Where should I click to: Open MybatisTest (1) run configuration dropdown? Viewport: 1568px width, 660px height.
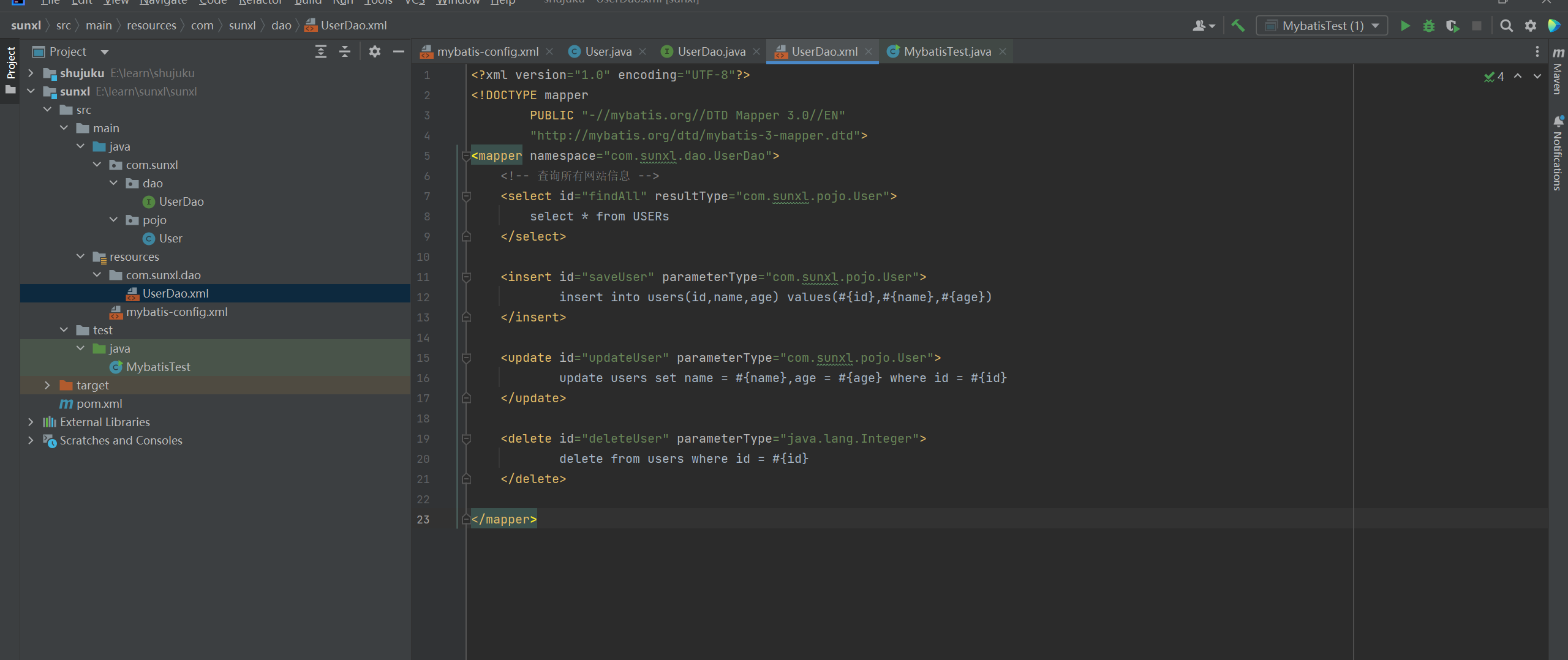1322,26
